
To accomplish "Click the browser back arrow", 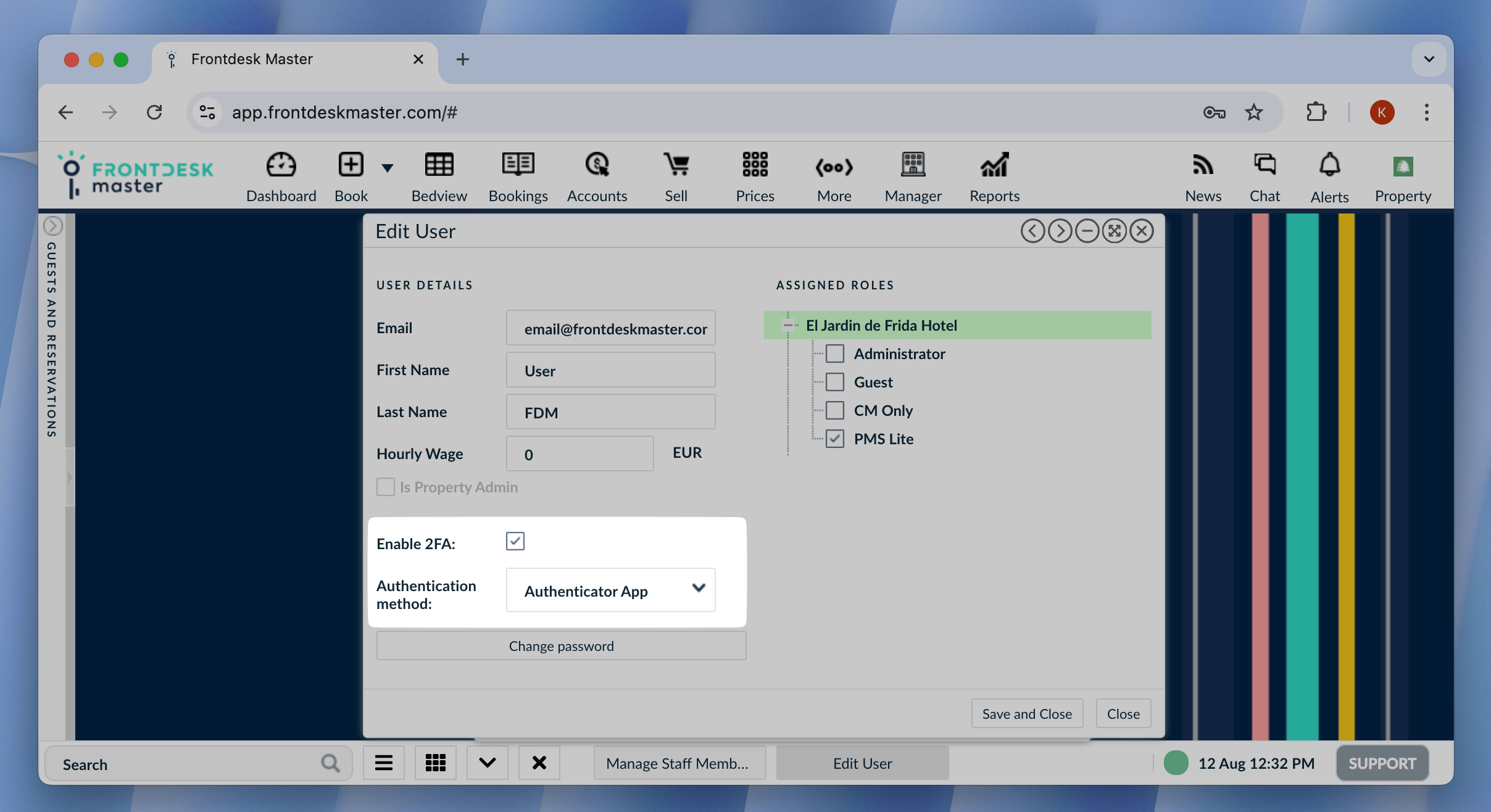I will [65, 112].
